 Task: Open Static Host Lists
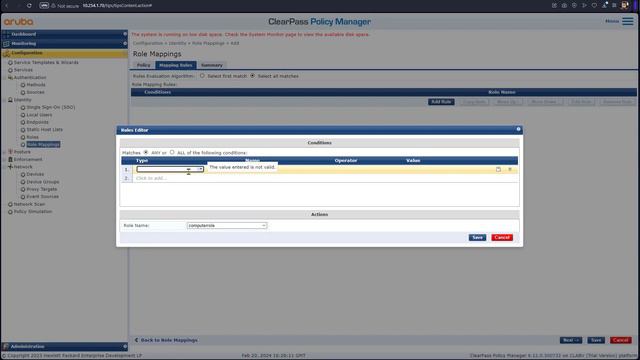pyautogui.click(x=44, y=129)
